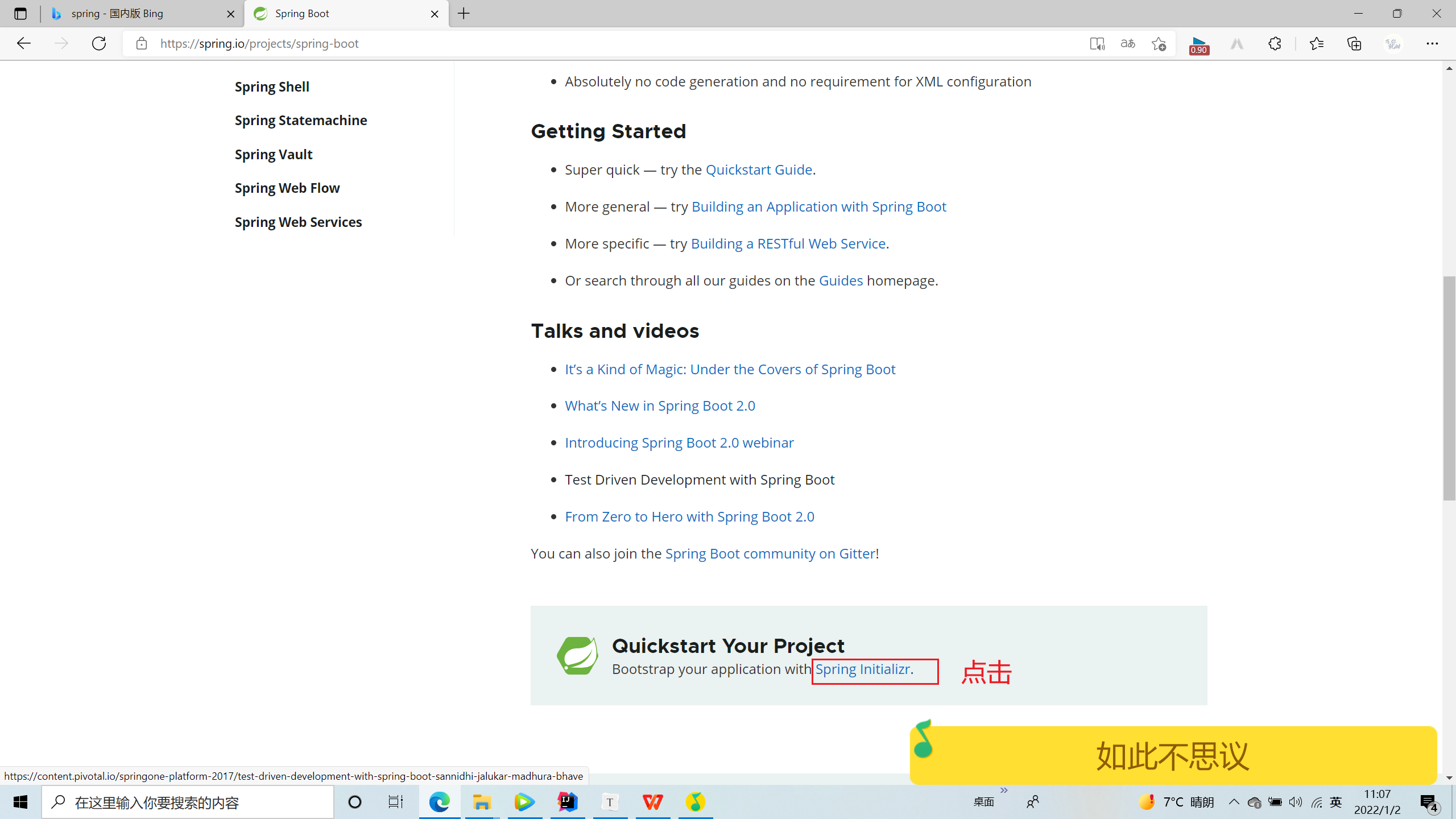
Task: Open Test Driven Development with Spring Boot
Action: (700, 479)
